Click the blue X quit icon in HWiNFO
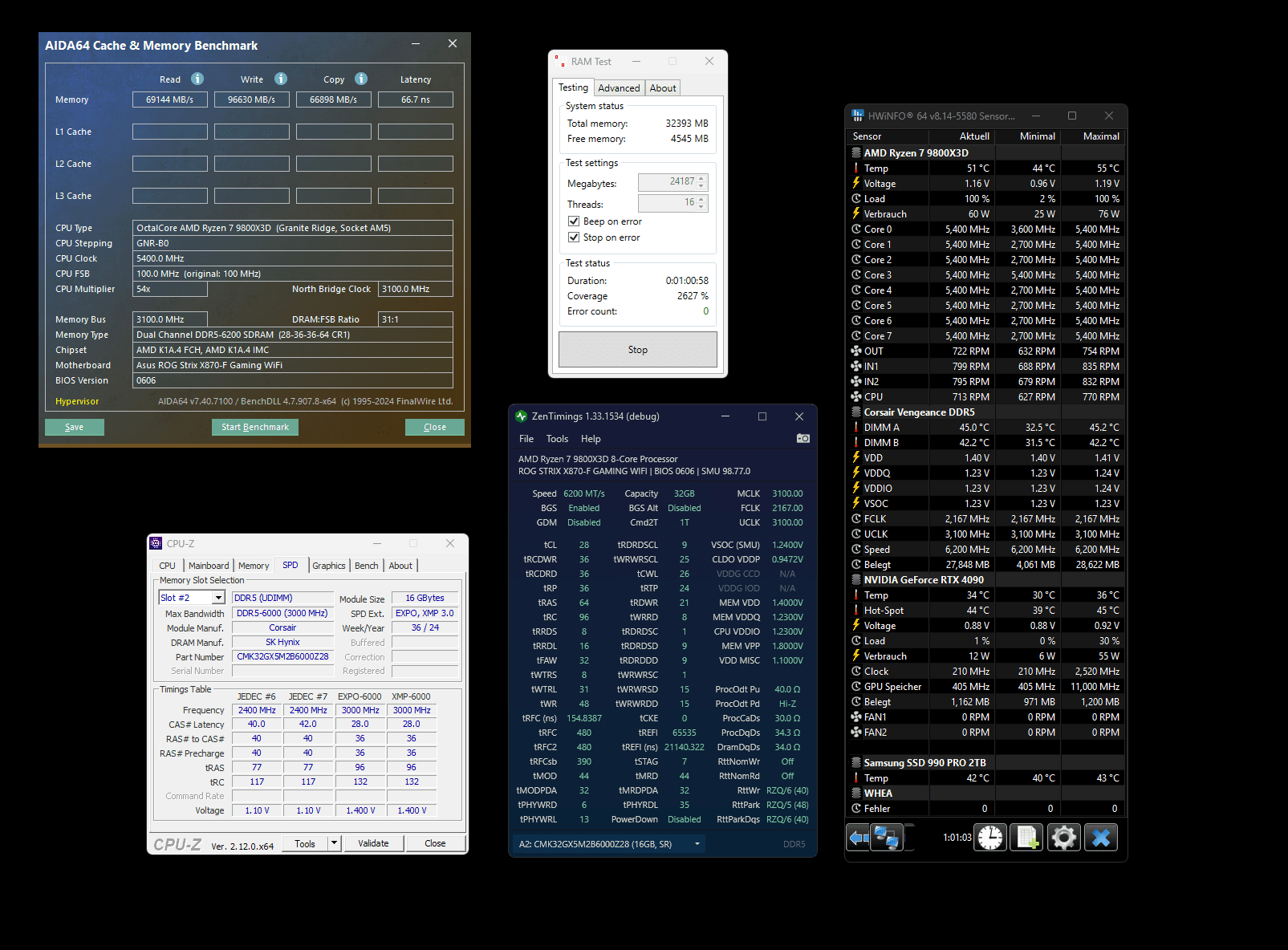The image size is (1288, 950). 1101,838
